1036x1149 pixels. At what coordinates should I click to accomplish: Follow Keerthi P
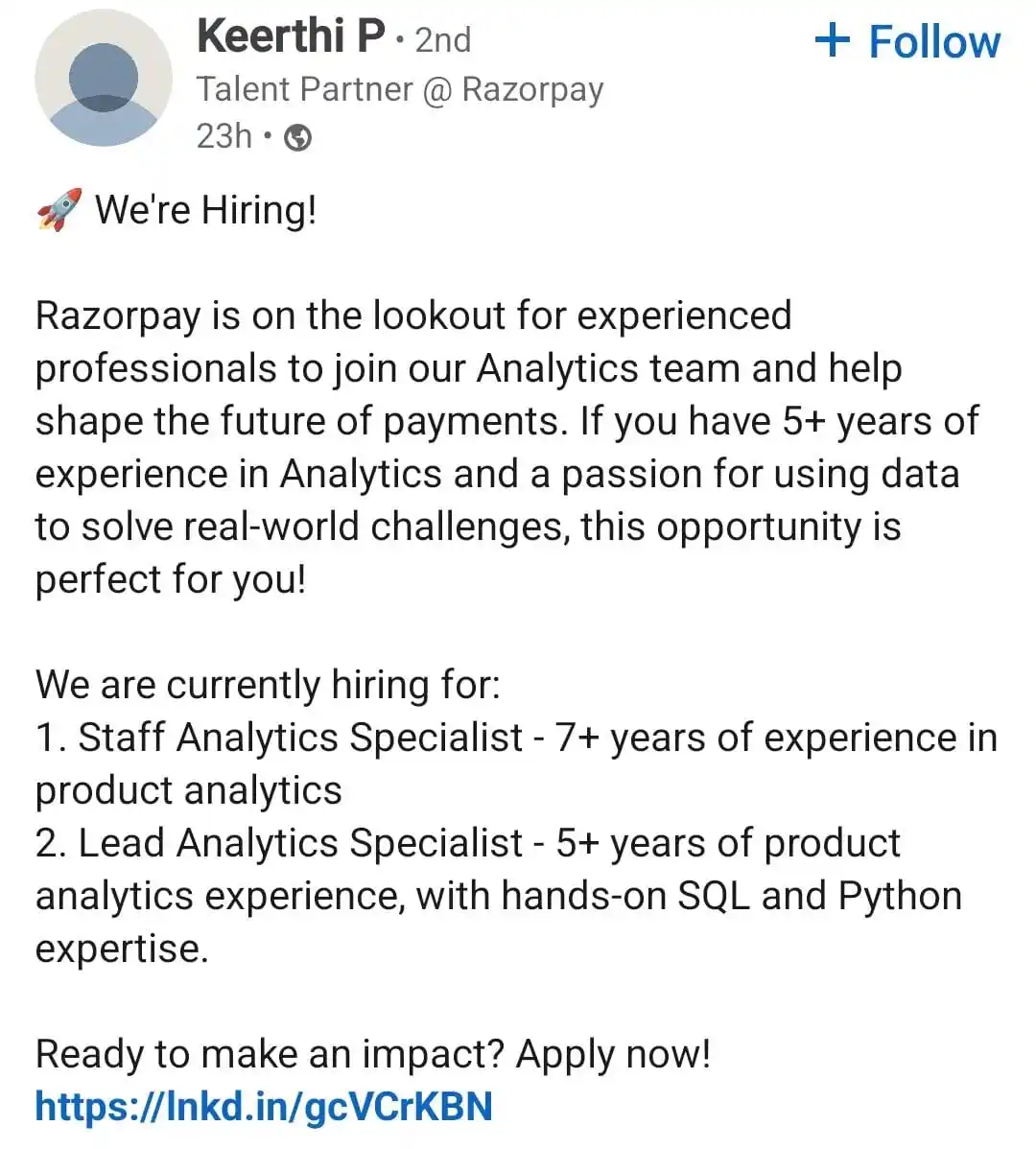[907, 41]
